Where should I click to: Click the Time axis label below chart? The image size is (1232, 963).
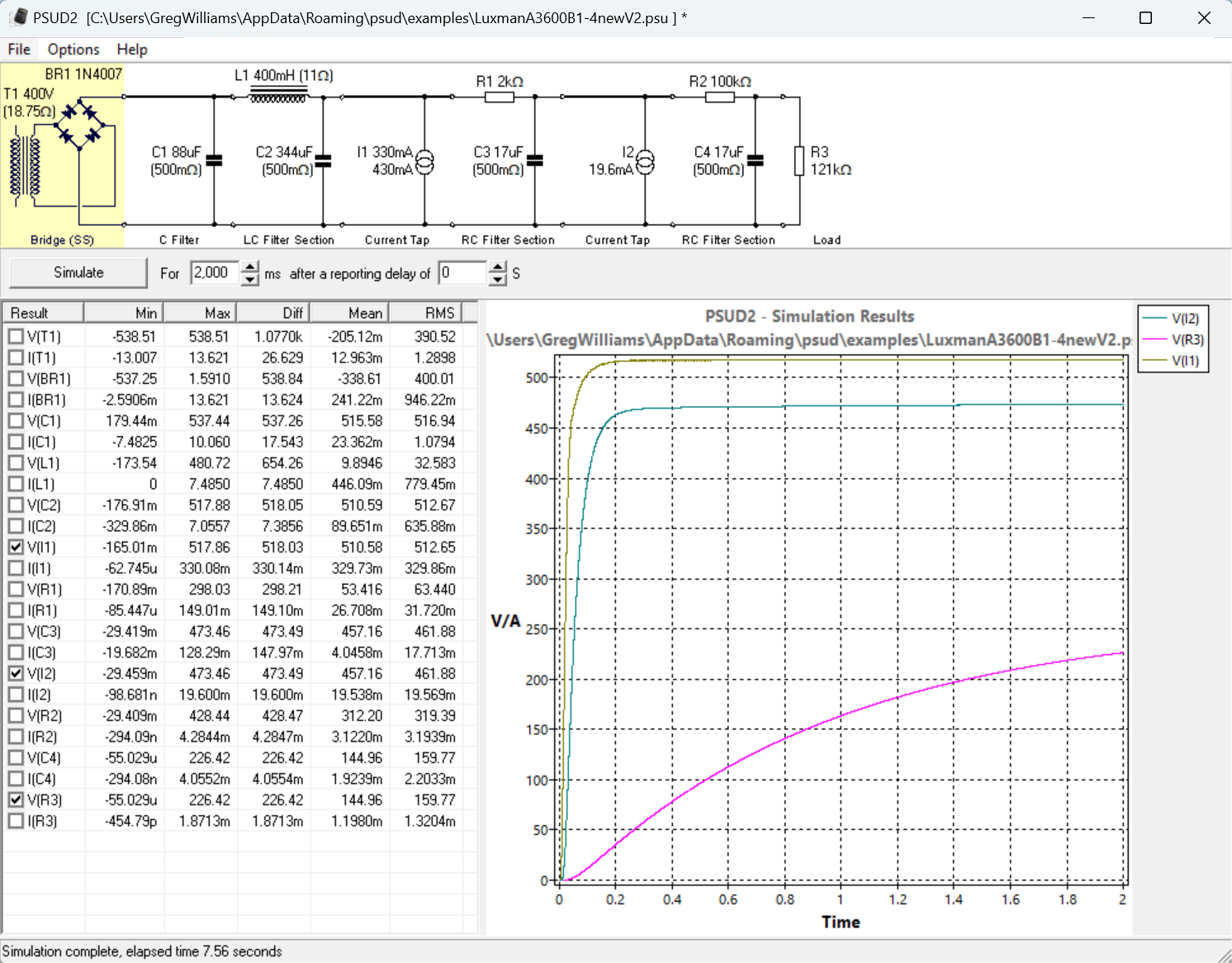(841, 923)
